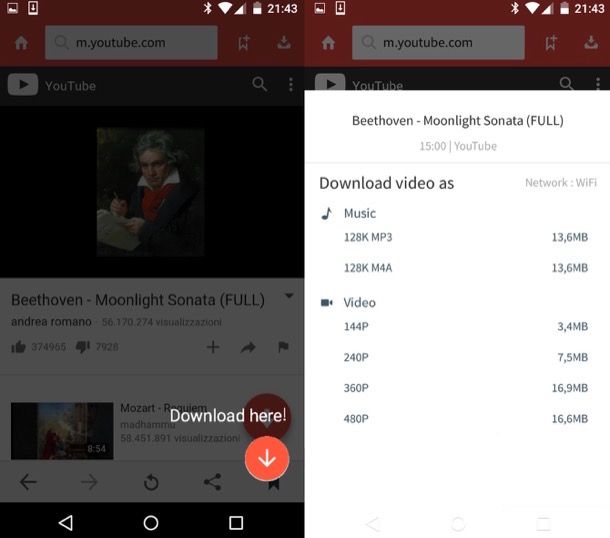Click Video section camera icon

pyautogui.click(x=326, y=302)
